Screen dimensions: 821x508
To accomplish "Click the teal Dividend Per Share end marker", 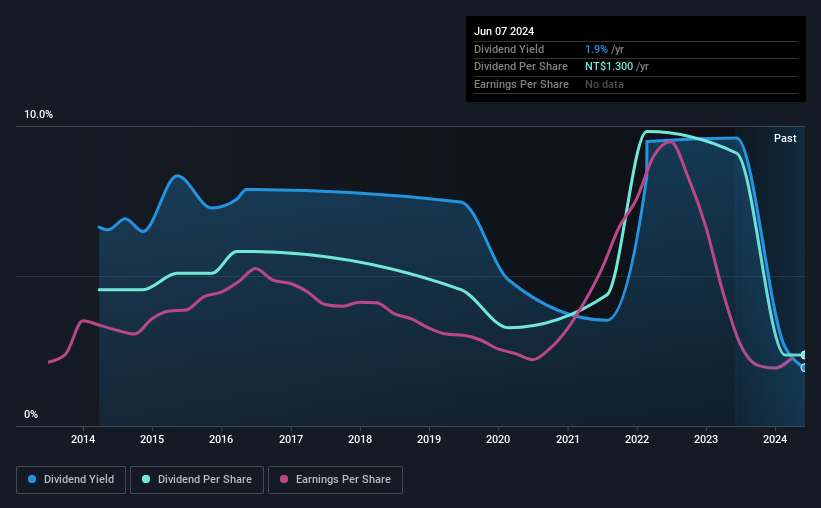I will [803, 355].
